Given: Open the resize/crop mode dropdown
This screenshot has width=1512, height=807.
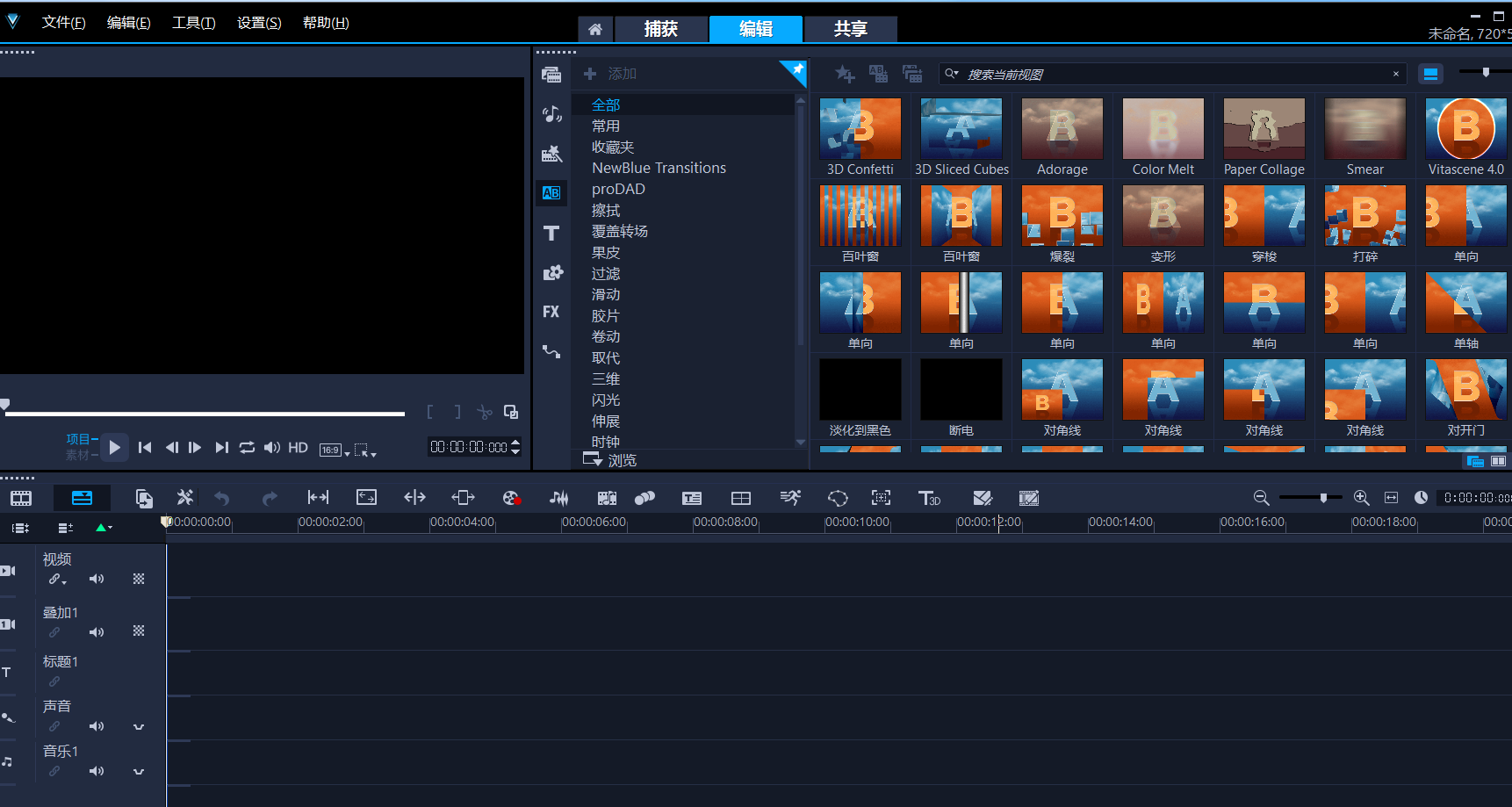Looking at the screenshot, I should coord(365,450).
